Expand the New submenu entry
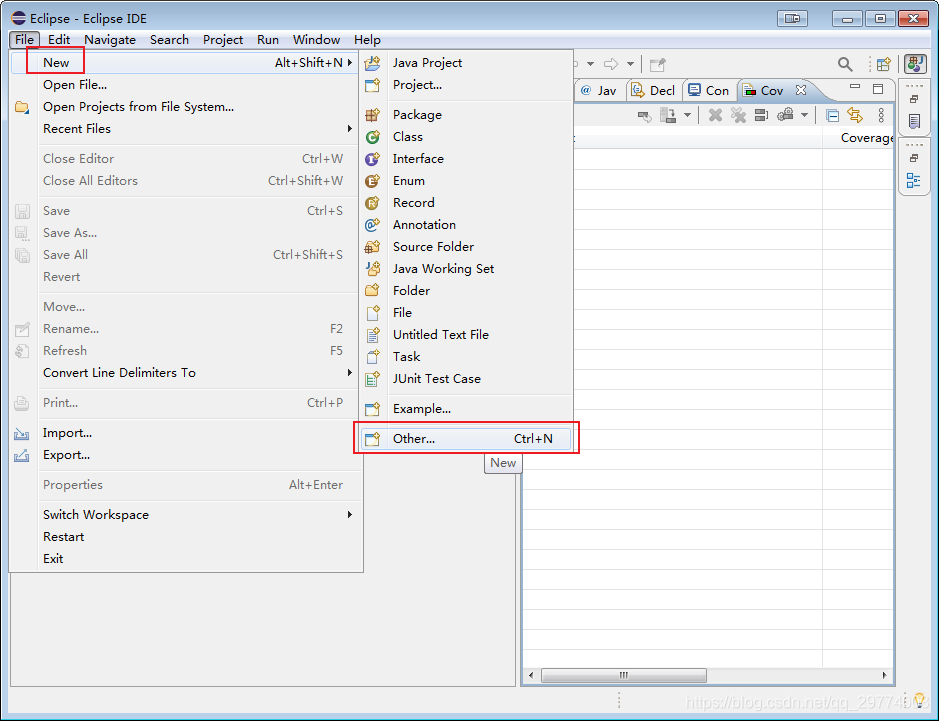 click(x=185, y=62)
